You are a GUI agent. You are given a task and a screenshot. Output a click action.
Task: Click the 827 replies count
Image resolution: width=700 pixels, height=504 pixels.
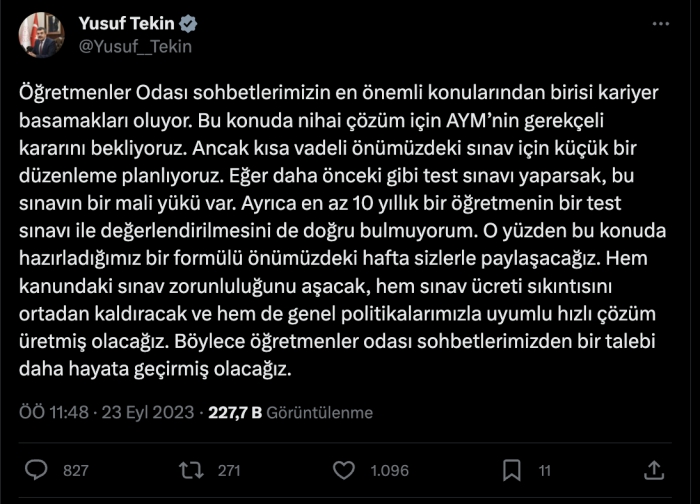(x=76, y=471)
